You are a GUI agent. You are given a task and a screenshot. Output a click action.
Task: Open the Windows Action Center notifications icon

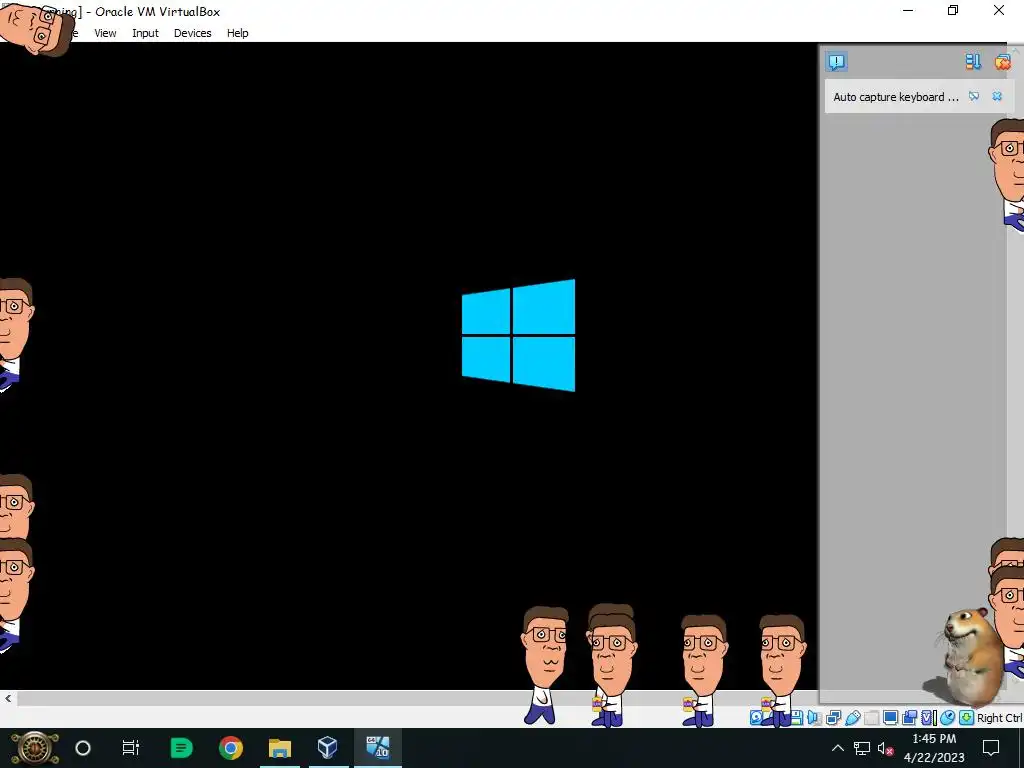(x=991, y=748)
